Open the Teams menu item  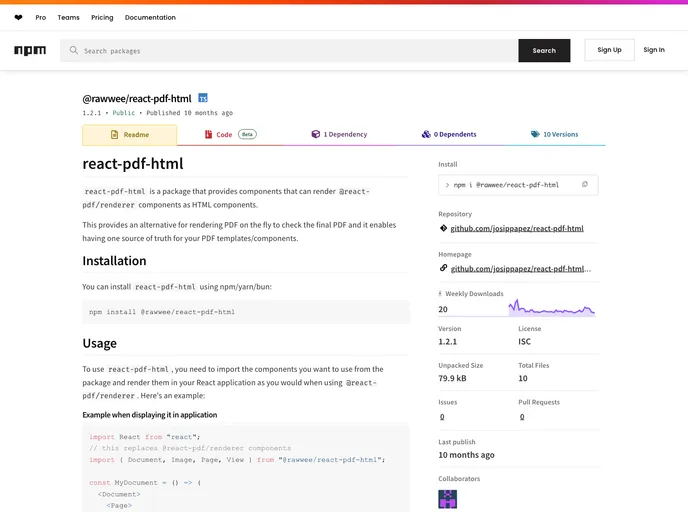point(68,18)
